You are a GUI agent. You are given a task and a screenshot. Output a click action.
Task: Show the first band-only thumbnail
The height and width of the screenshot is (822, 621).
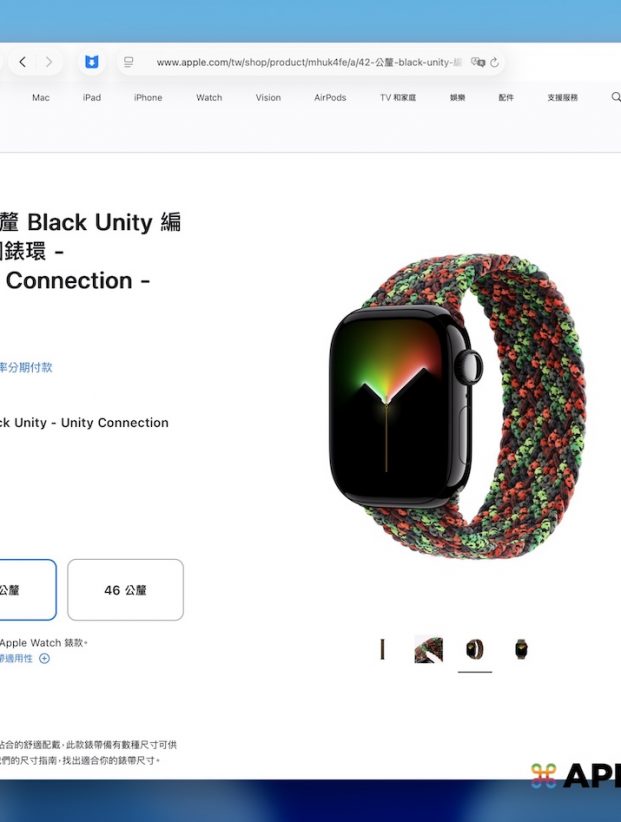382,650
